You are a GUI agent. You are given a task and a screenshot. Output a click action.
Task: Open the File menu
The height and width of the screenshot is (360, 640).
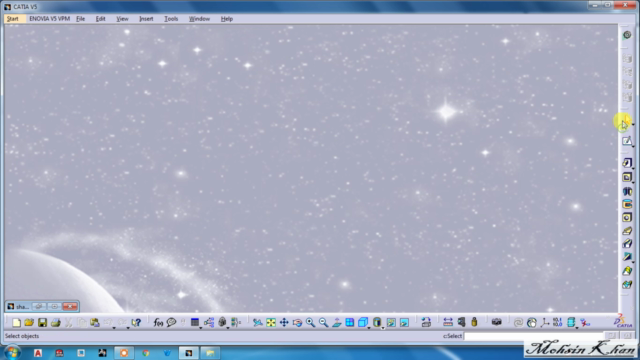coord(80,19)
